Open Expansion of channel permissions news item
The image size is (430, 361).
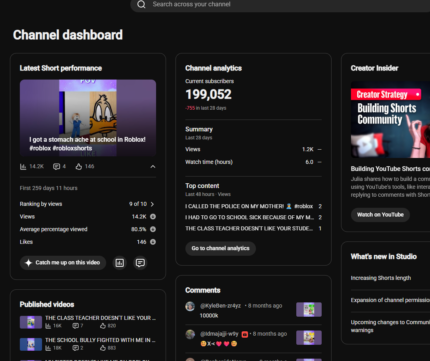pyautogui.click(x=390, y=300)
